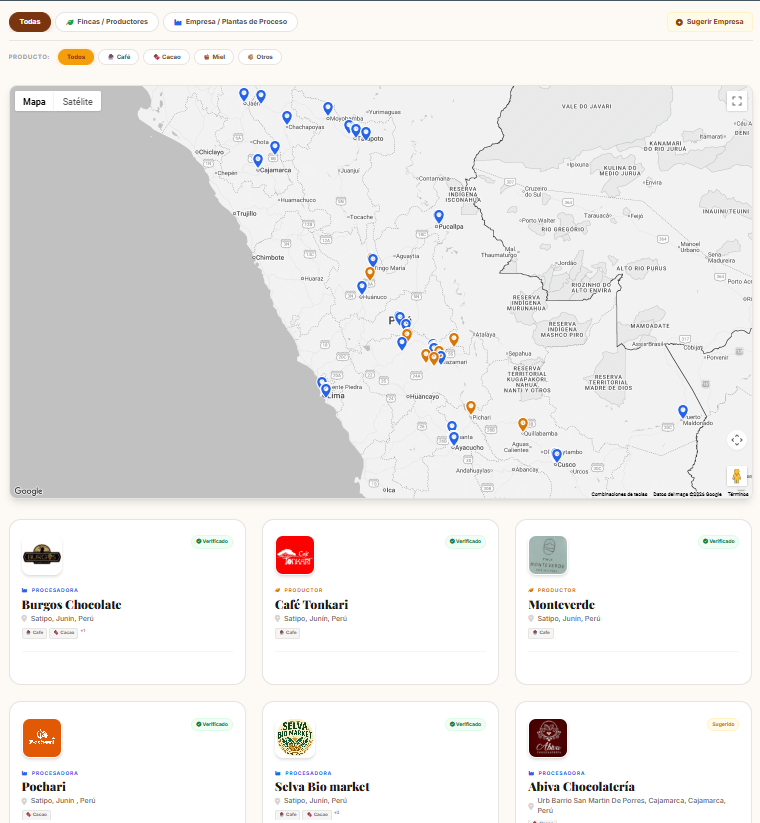Click Sugerido badge on Abiva Chocolatería card
Screen dimensions: 760x823
coord(723,724)
